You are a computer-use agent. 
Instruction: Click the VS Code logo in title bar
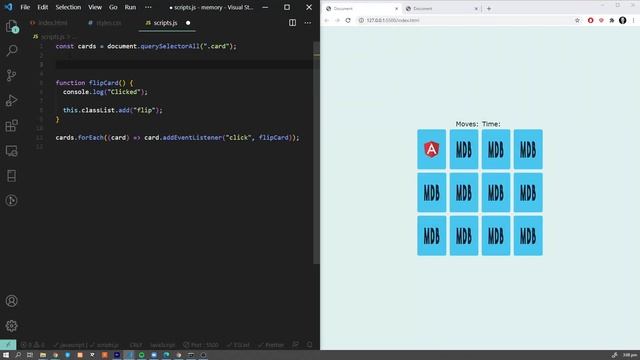click(9, 7)
